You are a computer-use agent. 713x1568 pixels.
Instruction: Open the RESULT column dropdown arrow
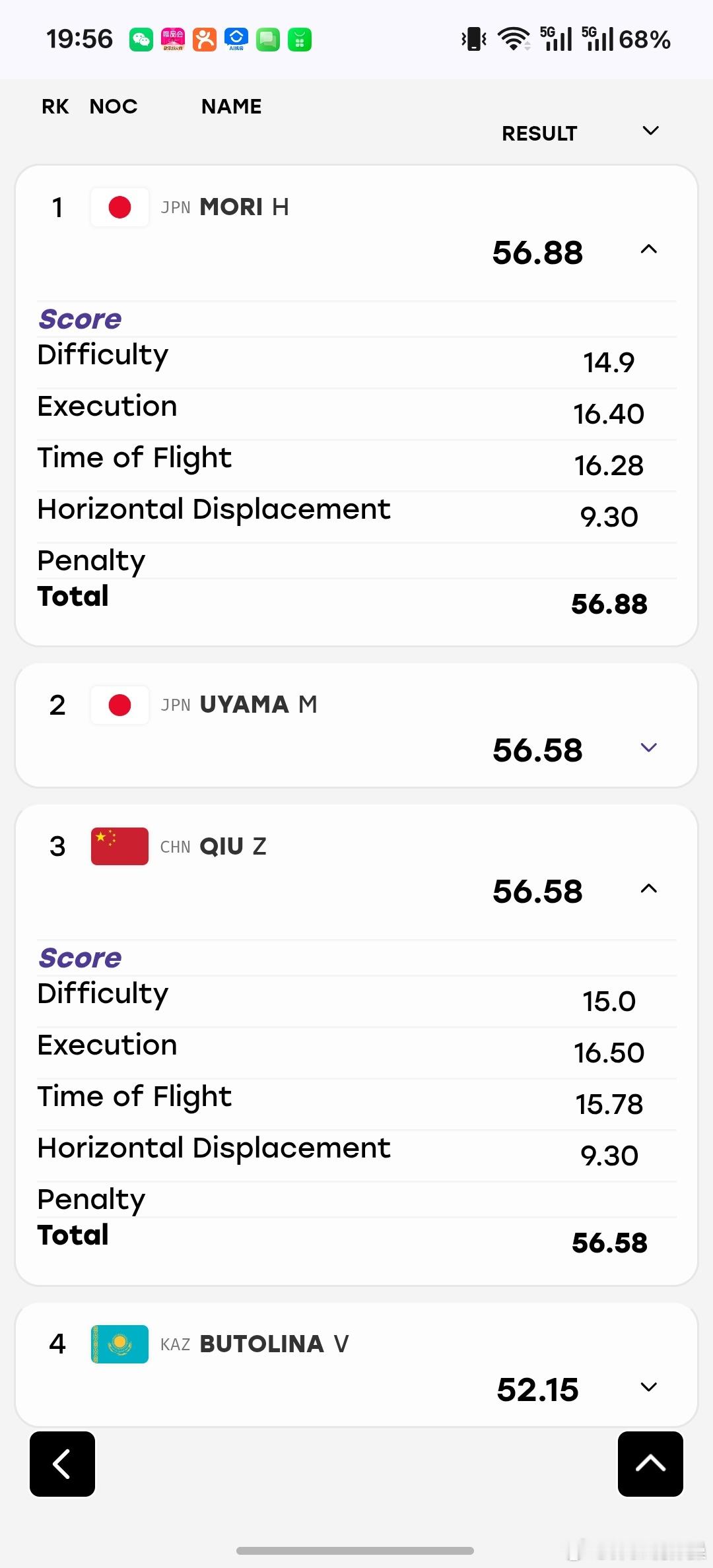(651, 131)
